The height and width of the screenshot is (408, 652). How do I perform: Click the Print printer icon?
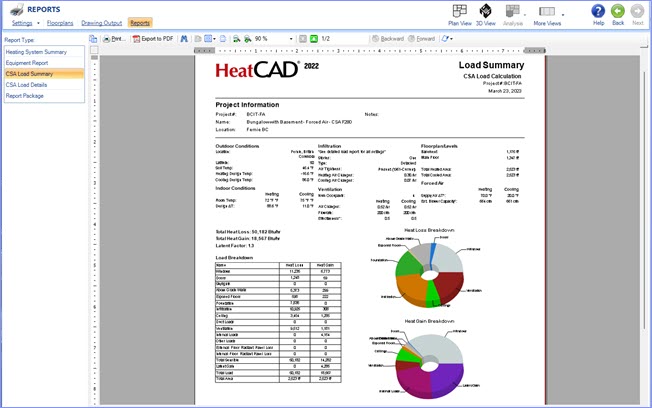[106, 39]
